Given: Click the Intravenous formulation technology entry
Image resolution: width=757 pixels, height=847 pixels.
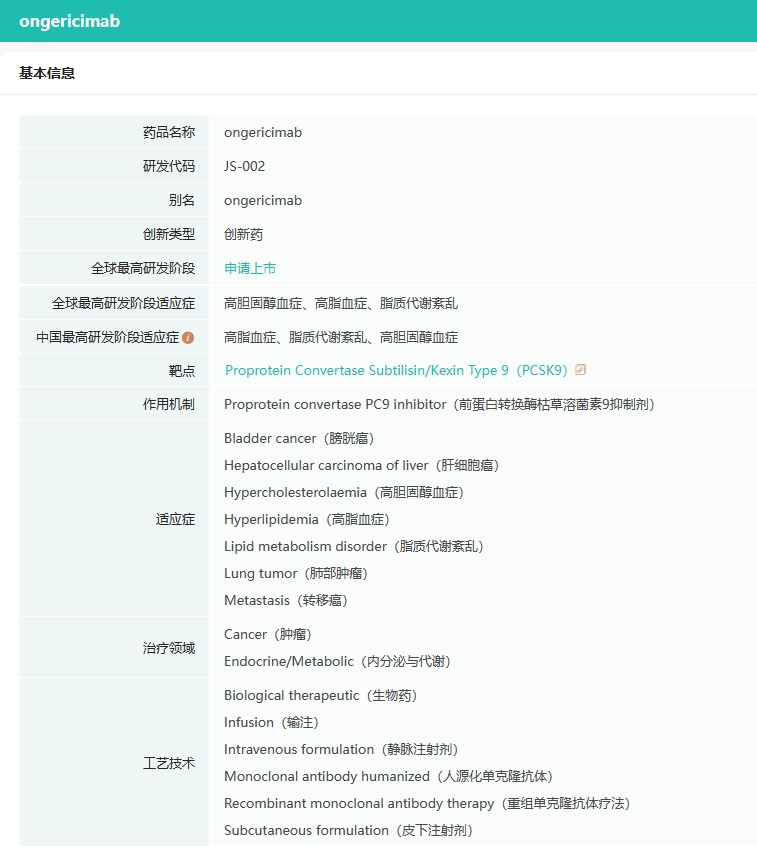Looking at the screenshot, I should [341, 749].
